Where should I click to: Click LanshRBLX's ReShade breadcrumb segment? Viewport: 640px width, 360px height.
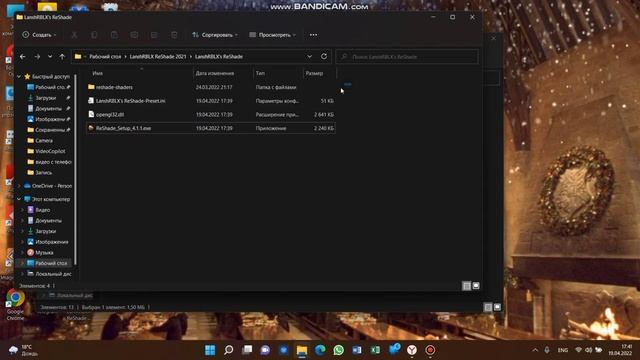219,57
